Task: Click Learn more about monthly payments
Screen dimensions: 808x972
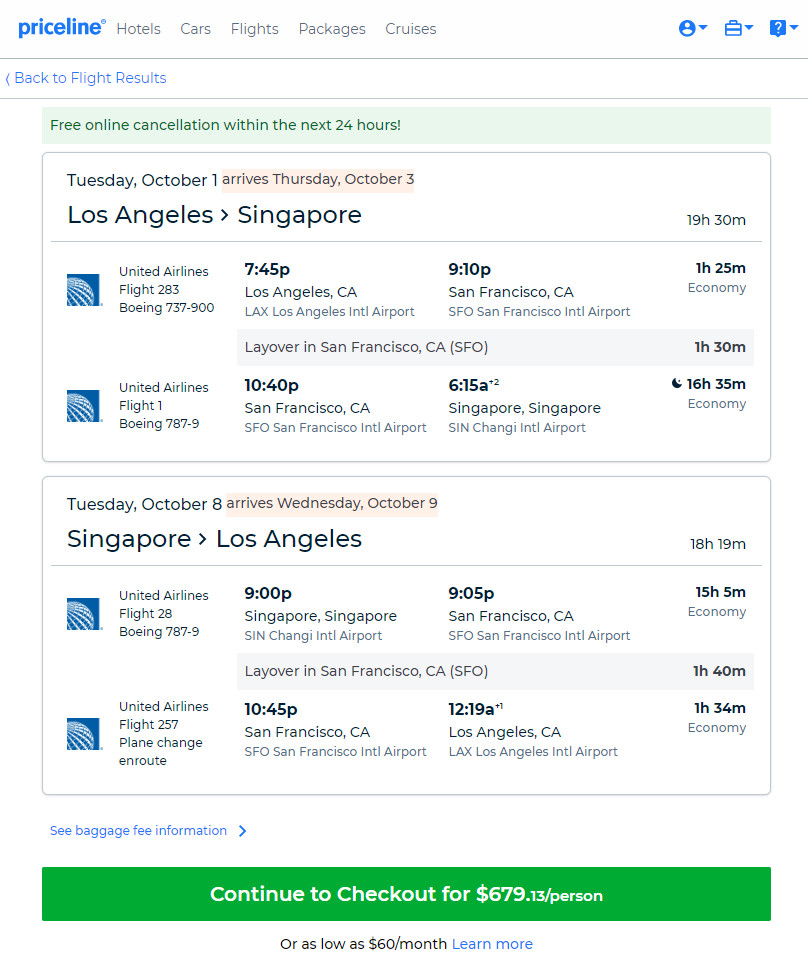Action: [x=492, y=944]
